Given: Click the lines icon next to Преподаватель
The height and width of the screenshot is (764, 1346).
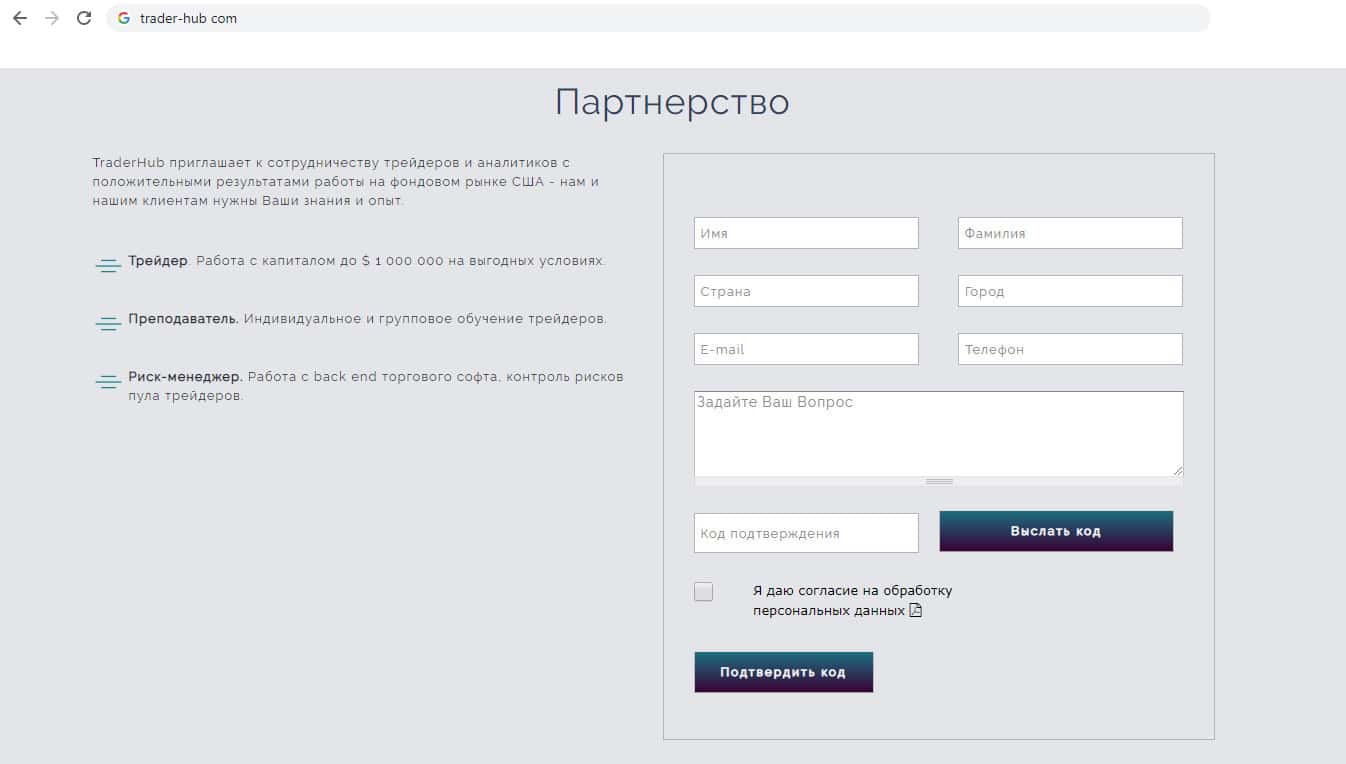Looking at the screenshot, I should click(108, 323).
